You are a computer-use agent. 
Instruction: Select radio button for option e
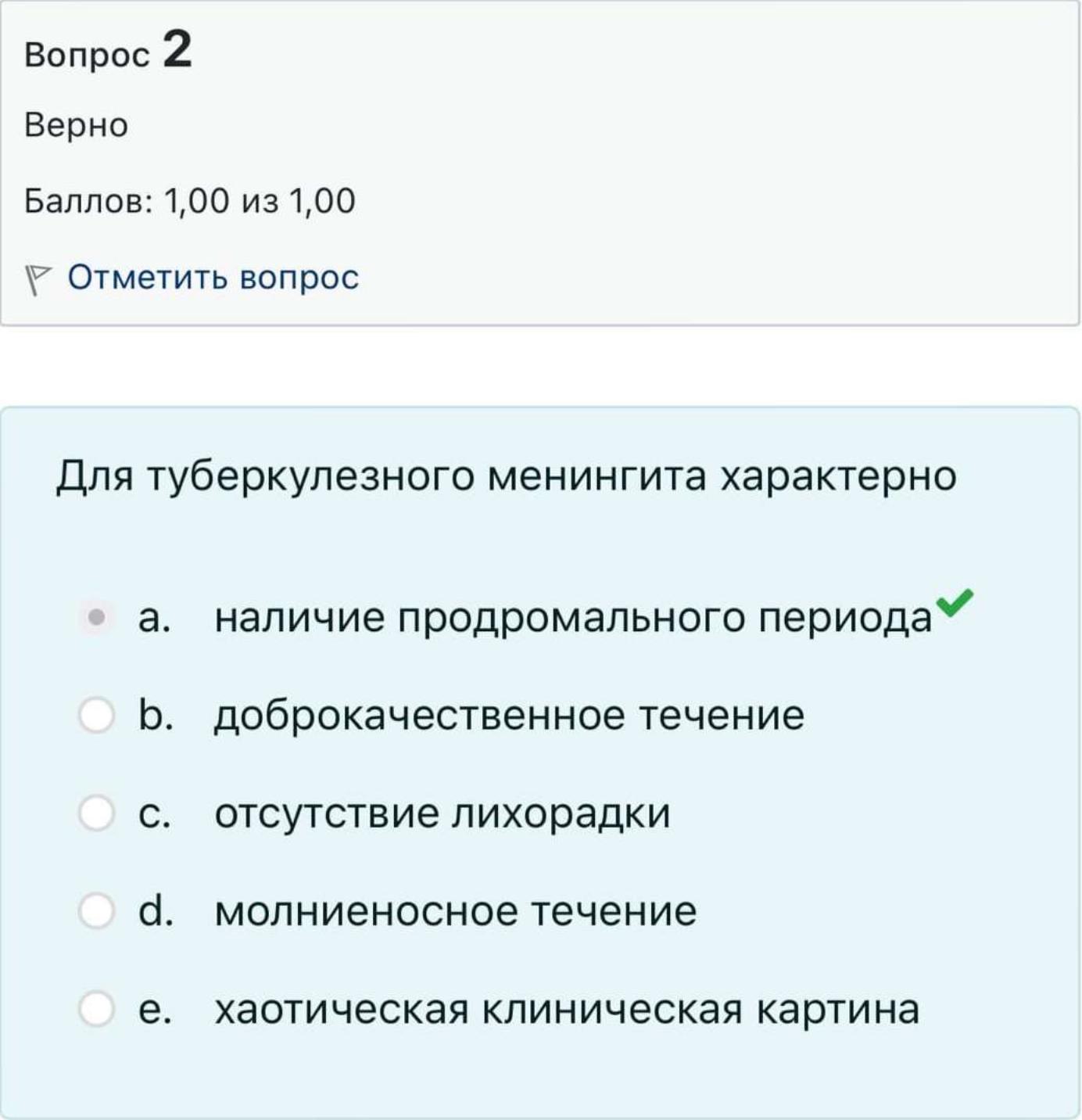click(x=96, y=1008)
